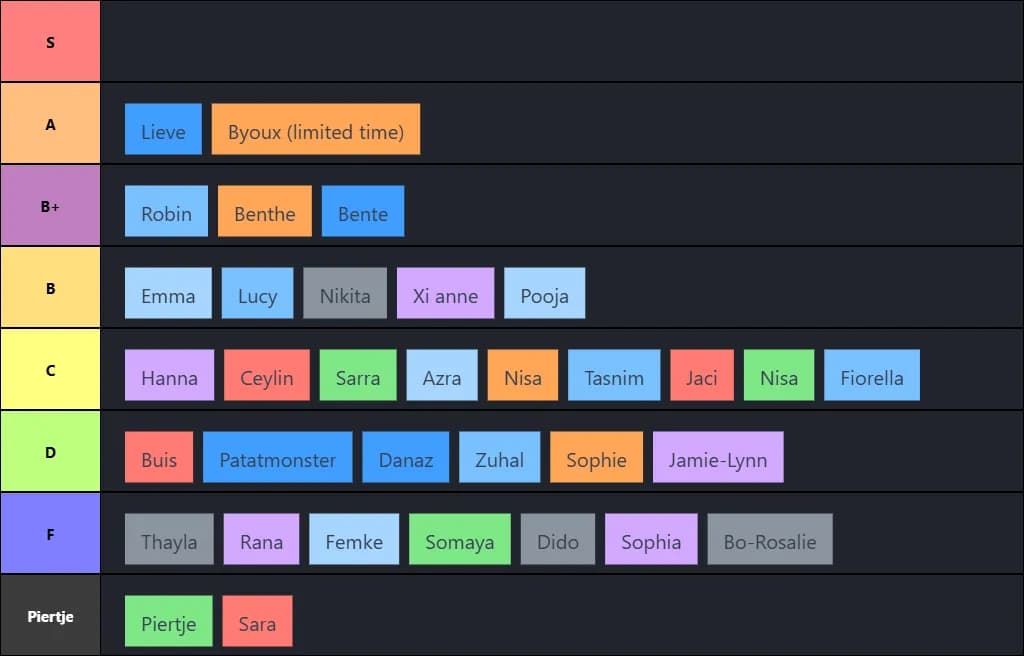This screenshot has height=656, width=1024.
Task: Click the gray Nikita card
Action: click(344, 294)
